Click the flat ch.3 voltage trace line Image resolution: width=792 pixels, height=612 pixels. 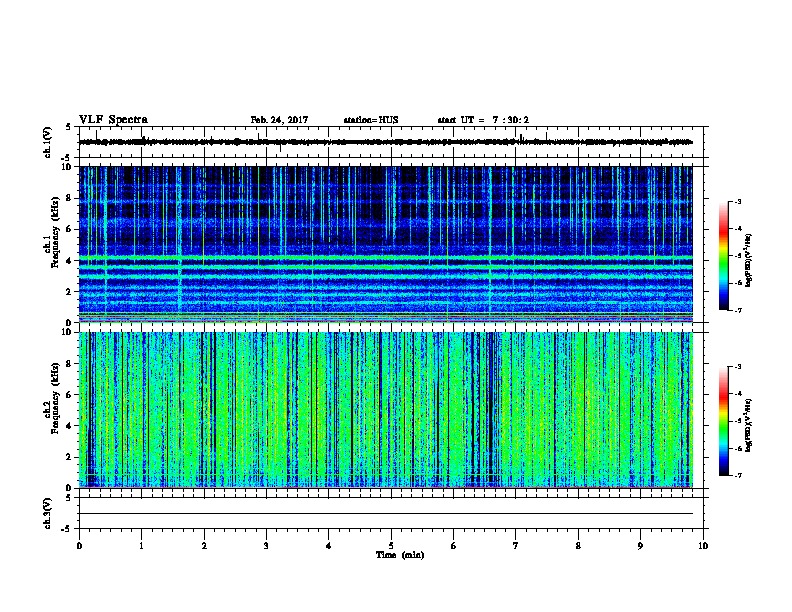click(386, 514)
